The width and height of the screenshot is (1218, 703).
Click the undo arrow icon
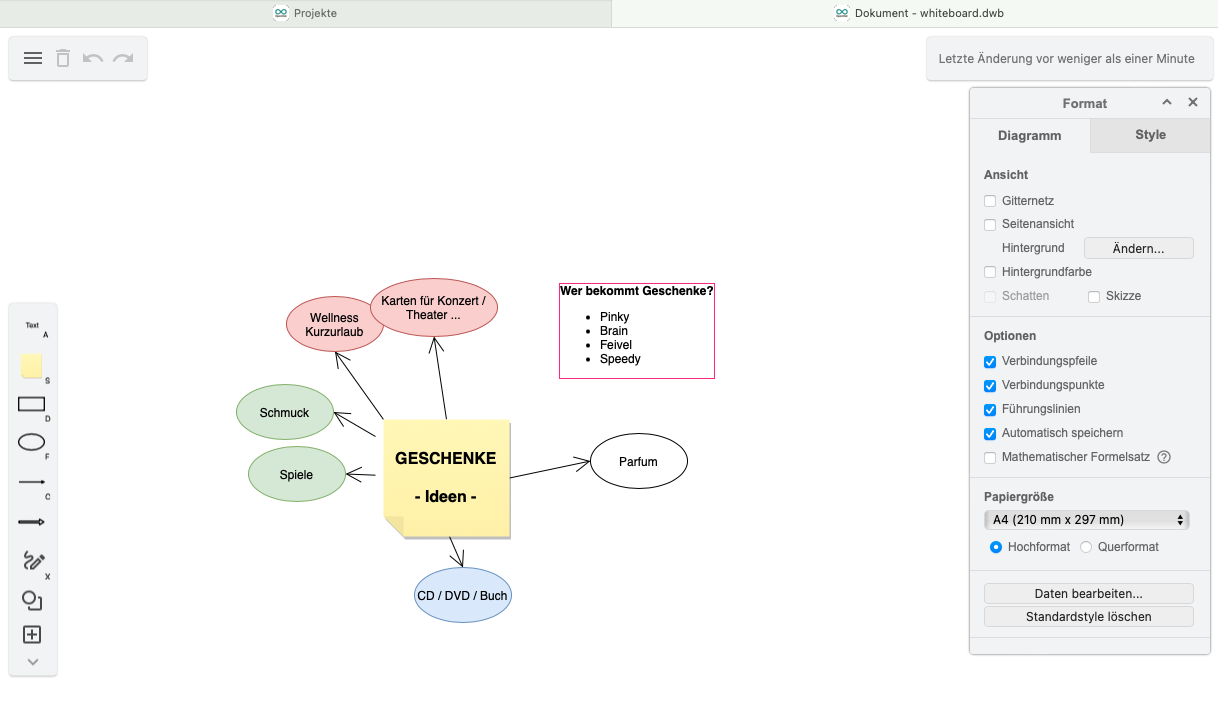(93, 58)
